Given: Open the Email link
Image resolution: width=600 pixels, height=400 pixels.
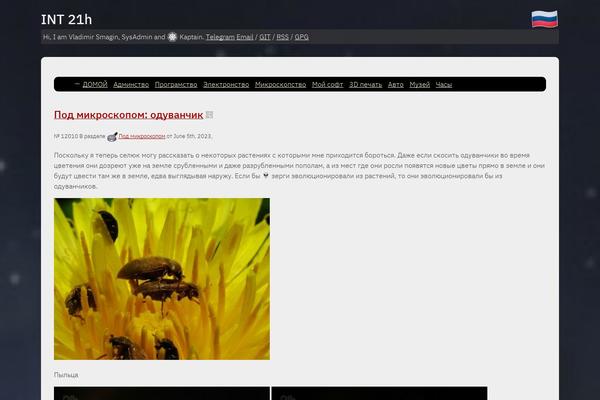Looking at the screenshot, I should point(245,37).
